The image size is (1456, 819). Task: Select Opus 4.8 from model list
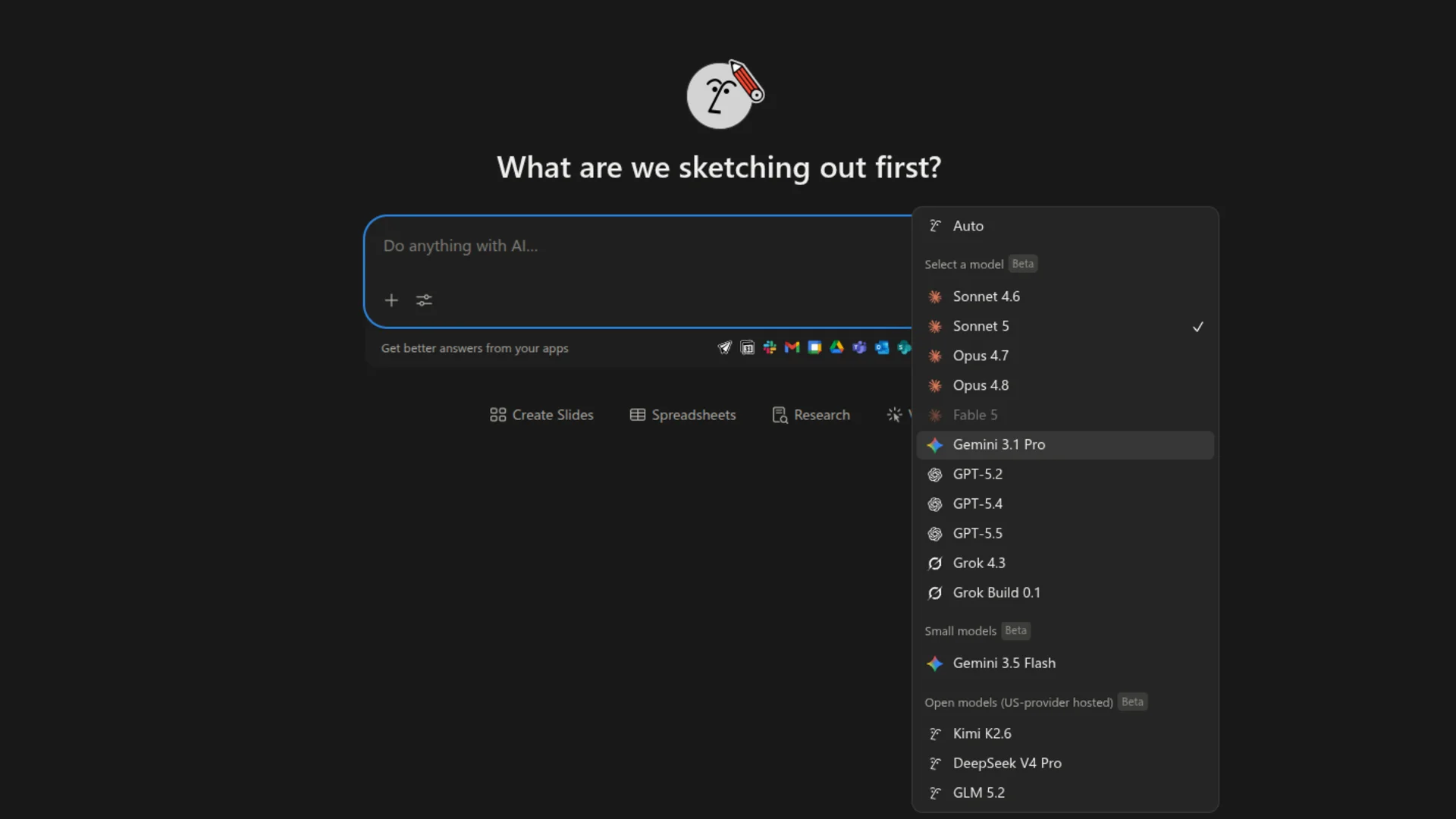tap(1065, 385)
